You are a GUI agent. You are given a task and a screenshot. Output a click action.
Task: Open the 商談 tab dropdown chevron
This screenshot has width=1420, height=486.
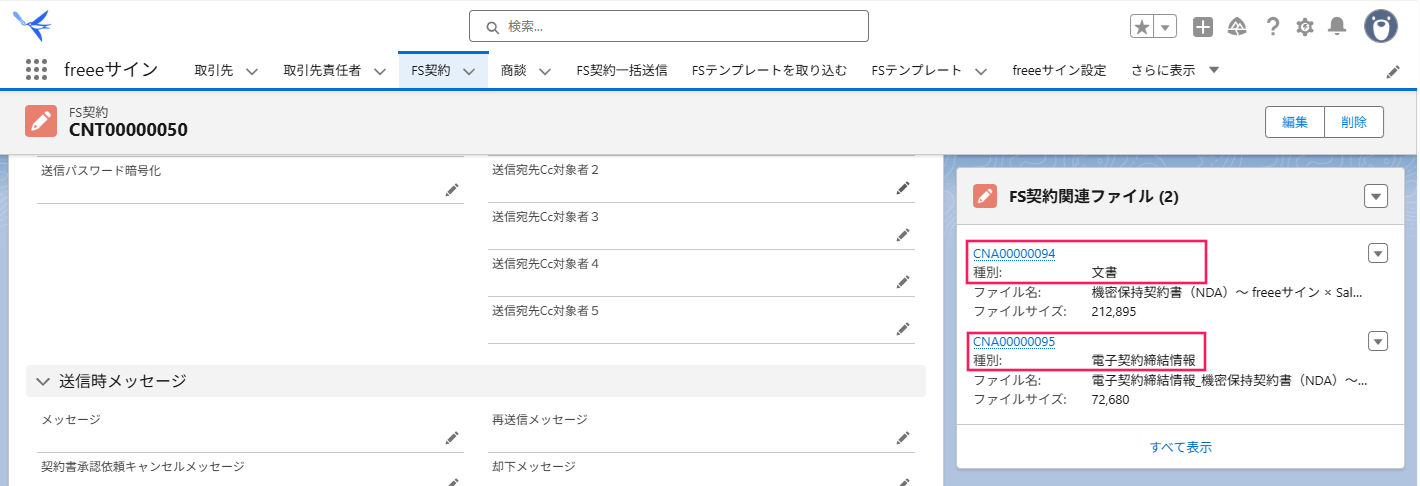point(545,71)
